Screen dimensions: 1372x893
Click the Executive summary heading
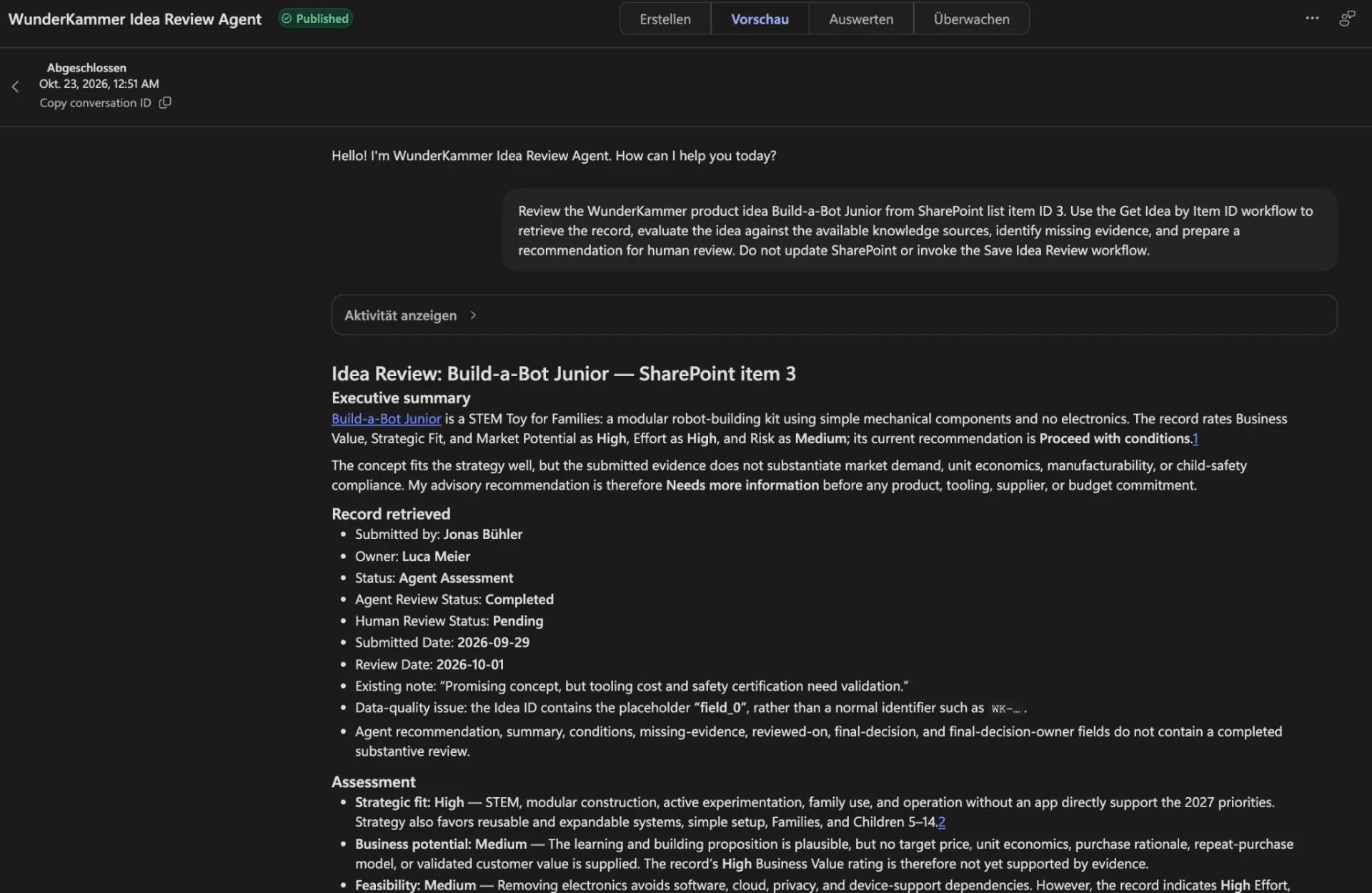(x=401, y=398)
